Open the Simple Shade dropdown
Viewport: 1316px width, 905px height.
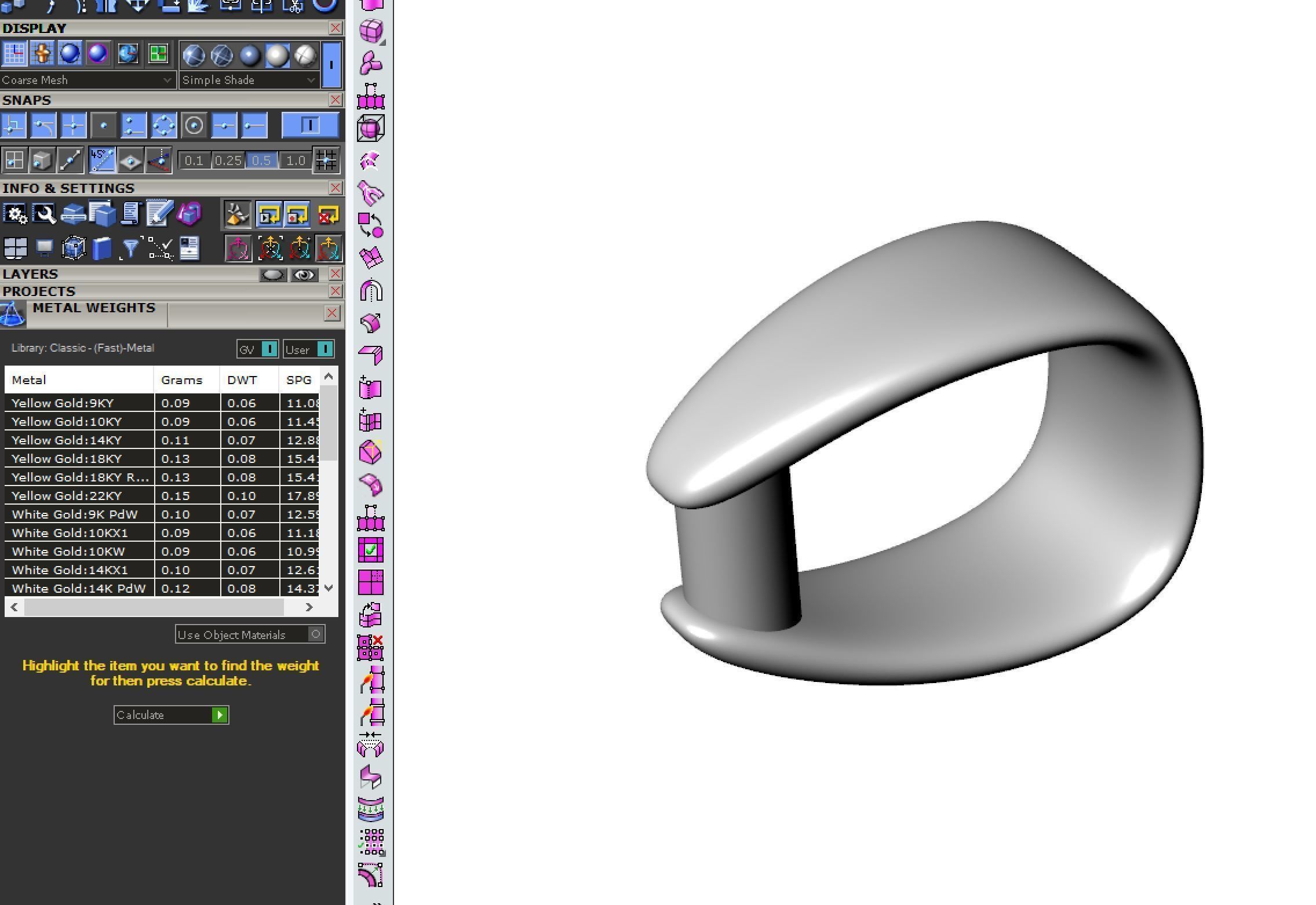coord(249,80)
